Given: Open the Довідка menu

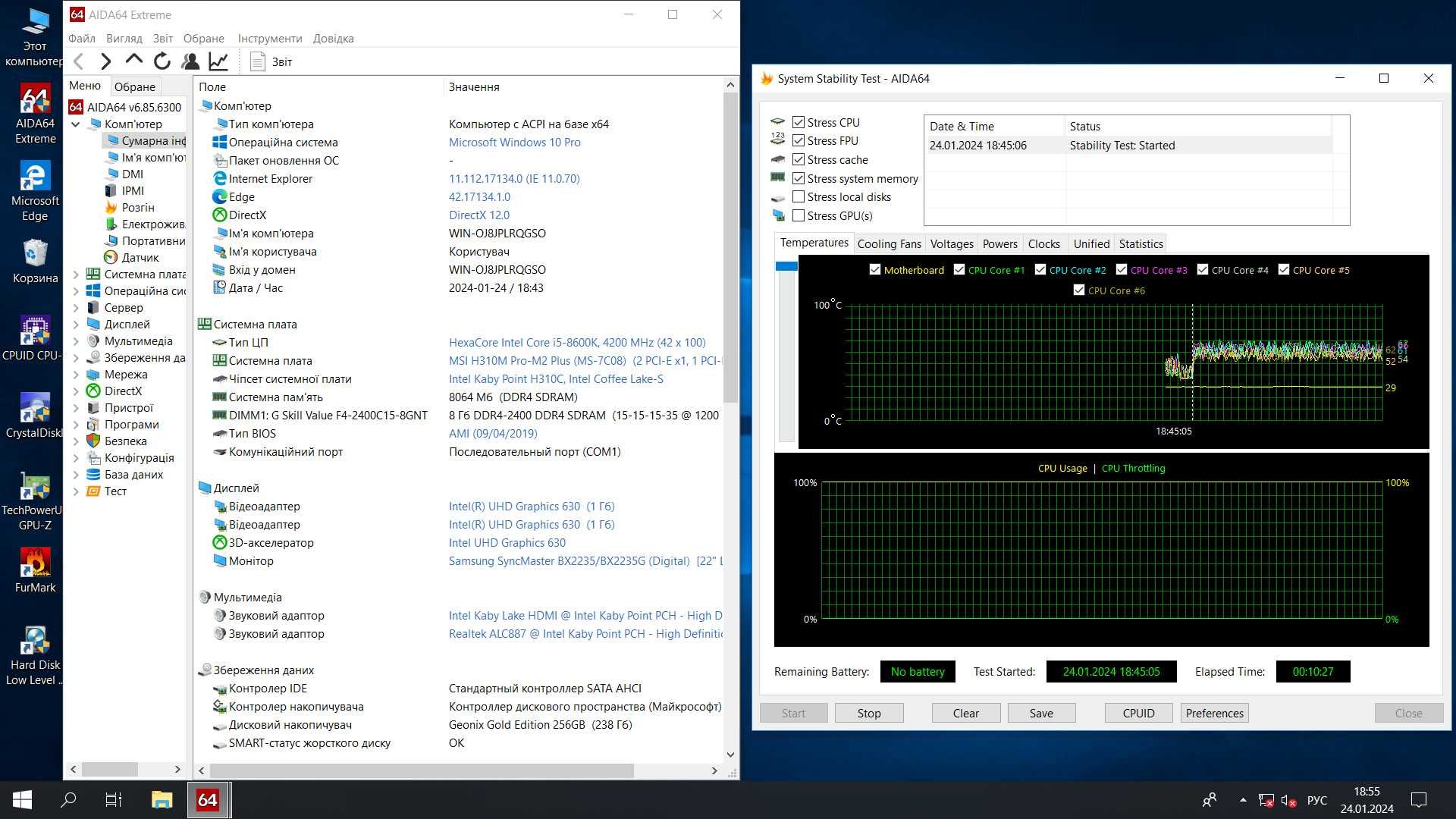Looking at the screenshot, I should [x=334, y=39].
